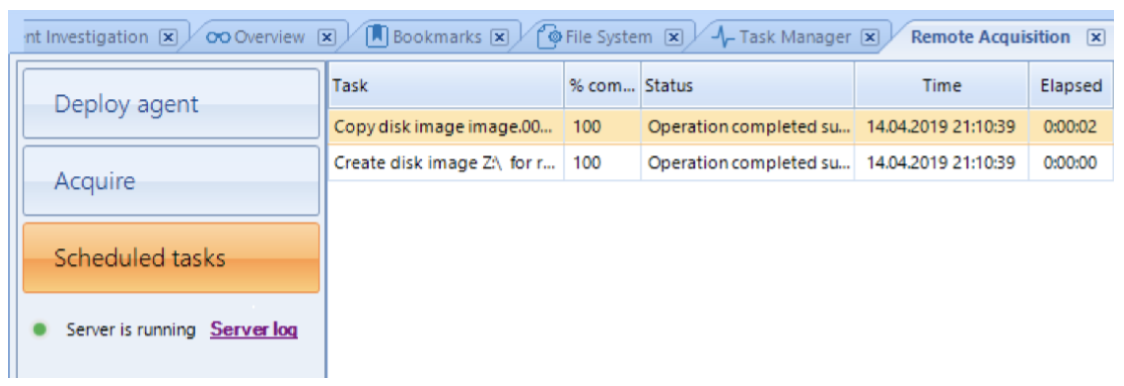Close the Task Manager tab

(x=870, y=37)
